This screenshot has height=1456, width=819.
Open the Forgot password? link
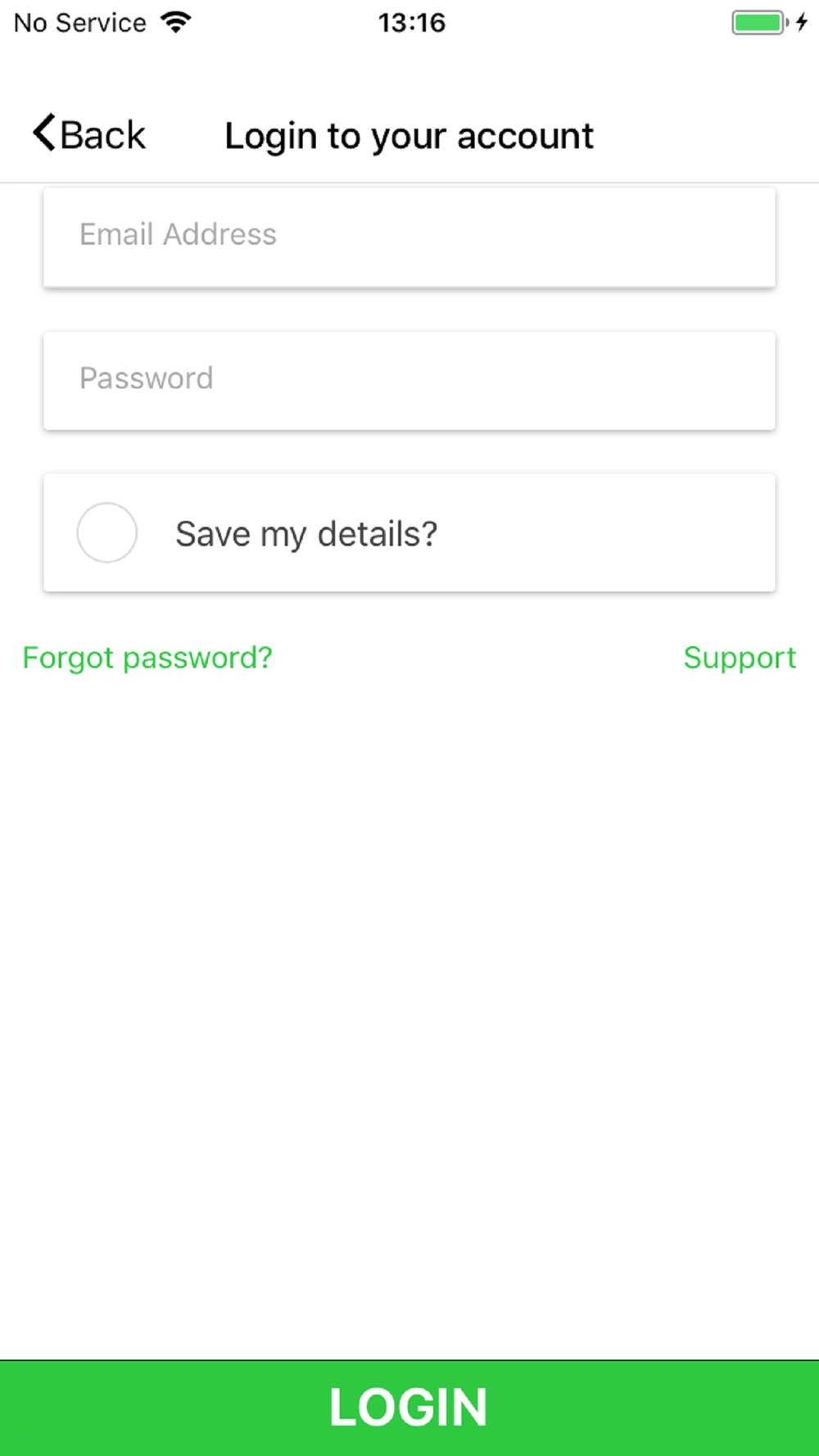click(x=147, y=658)
